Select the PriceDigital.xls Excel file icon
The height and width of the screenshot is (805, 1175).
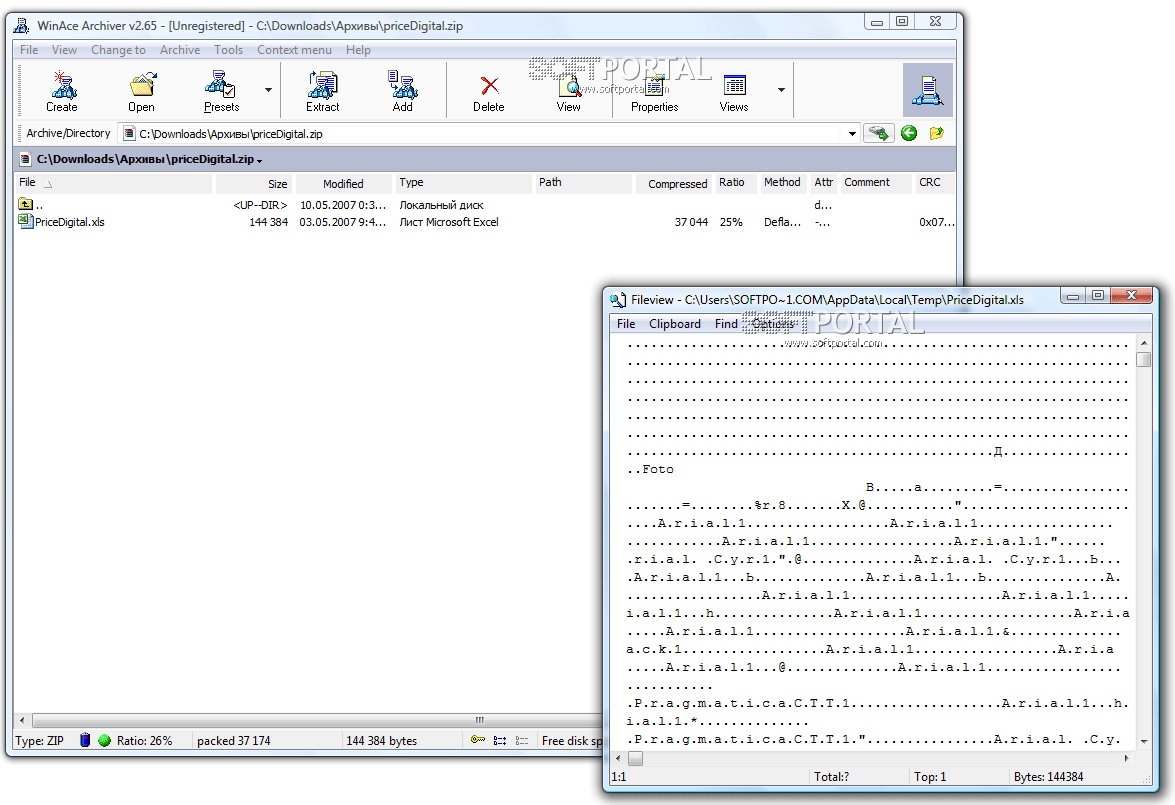pyautogui.click(x=25, y=221)
